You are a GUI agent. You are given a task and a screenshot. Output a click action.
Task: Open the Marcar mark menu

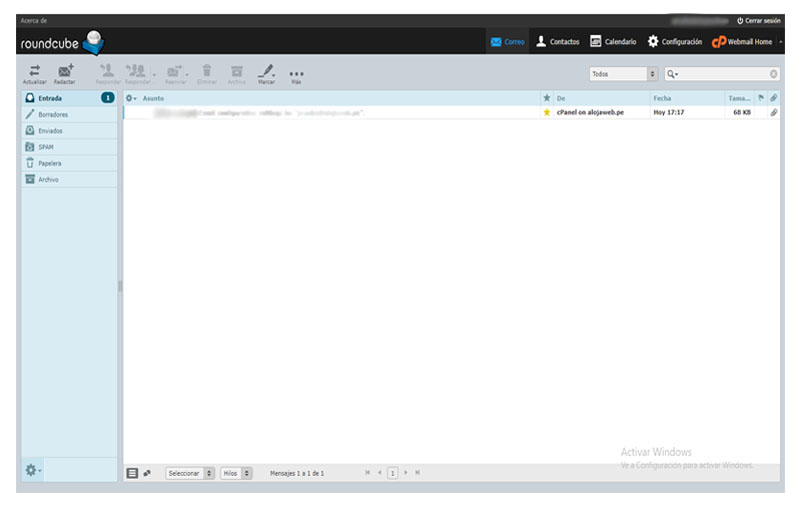coord(266,73)
